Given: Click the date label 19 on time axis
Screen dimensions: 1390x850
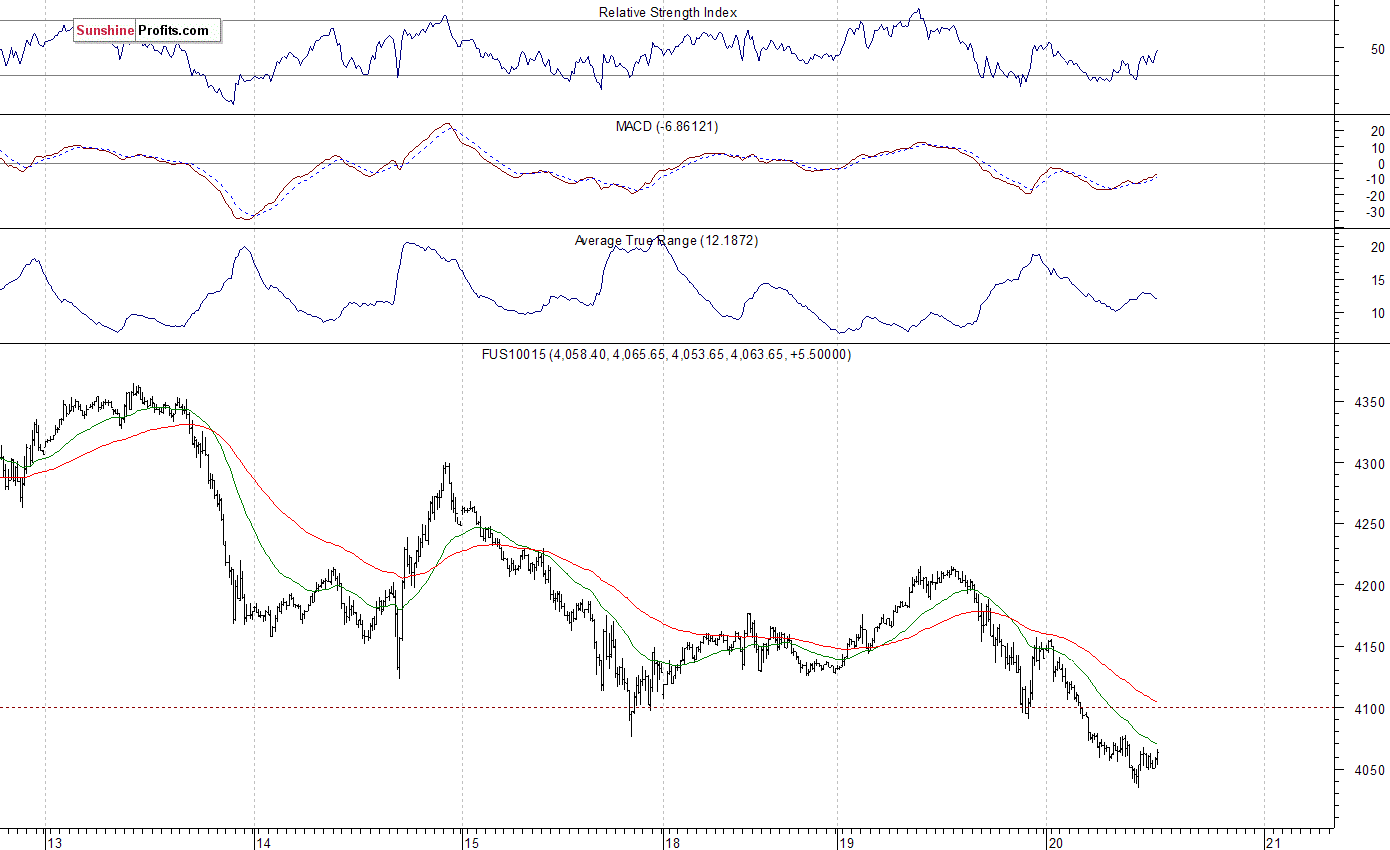Looking at the screenshot, I should (847, 842).
